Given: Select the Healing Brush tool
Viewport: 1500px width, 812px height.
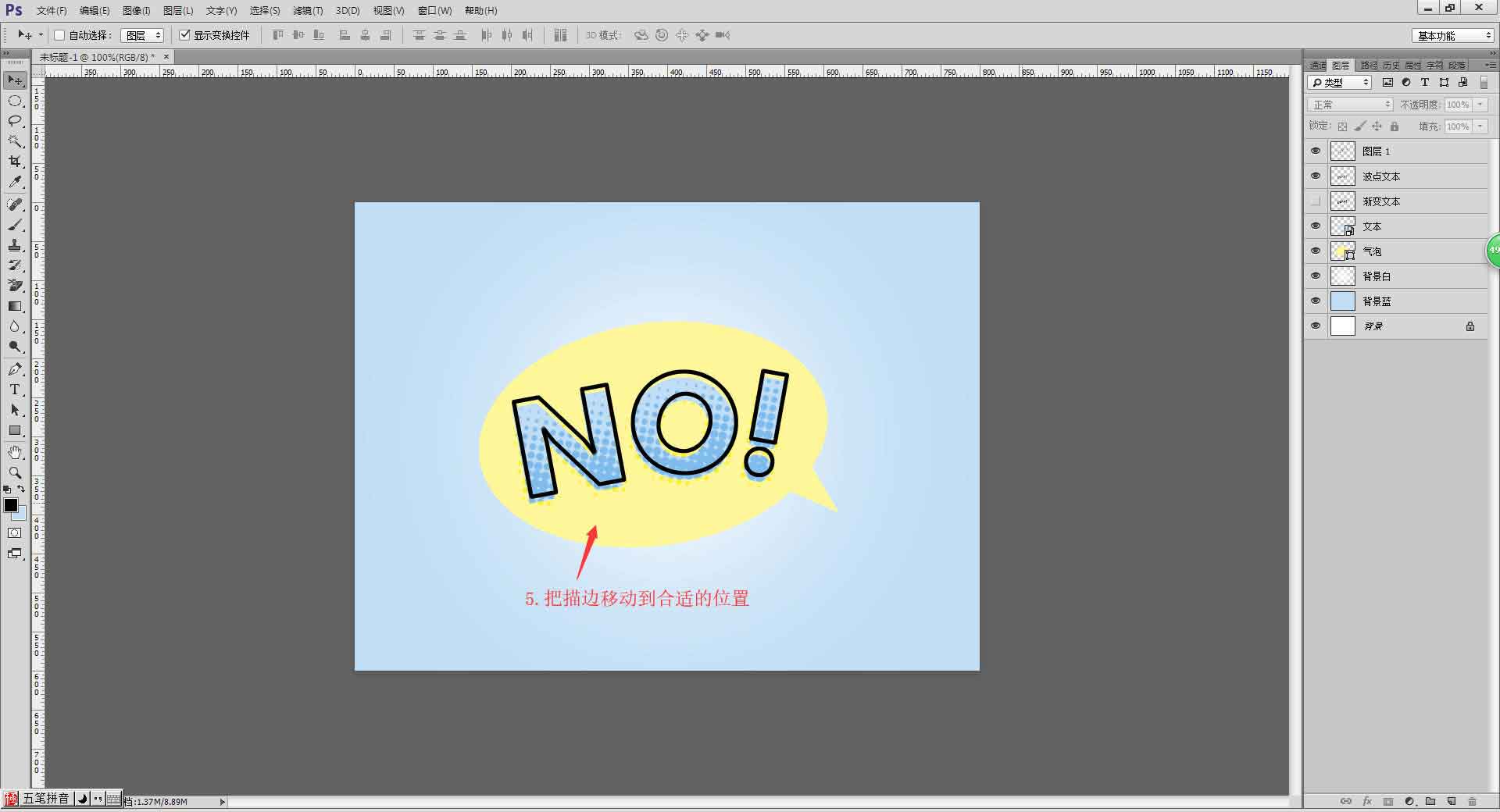Looking at the screenshot, I should coord(15,205).
